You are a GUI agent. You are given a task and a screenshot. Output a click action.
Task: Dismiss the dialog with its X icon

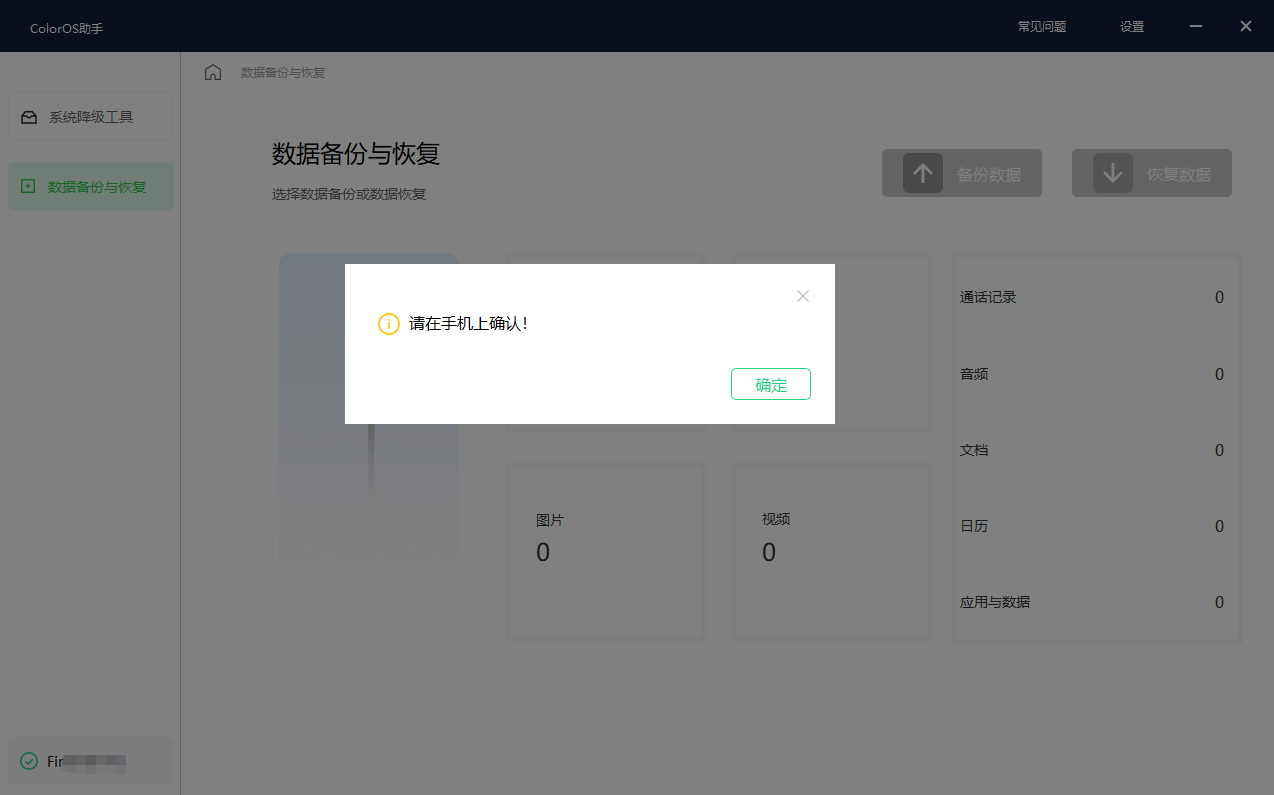pos(803,296)
